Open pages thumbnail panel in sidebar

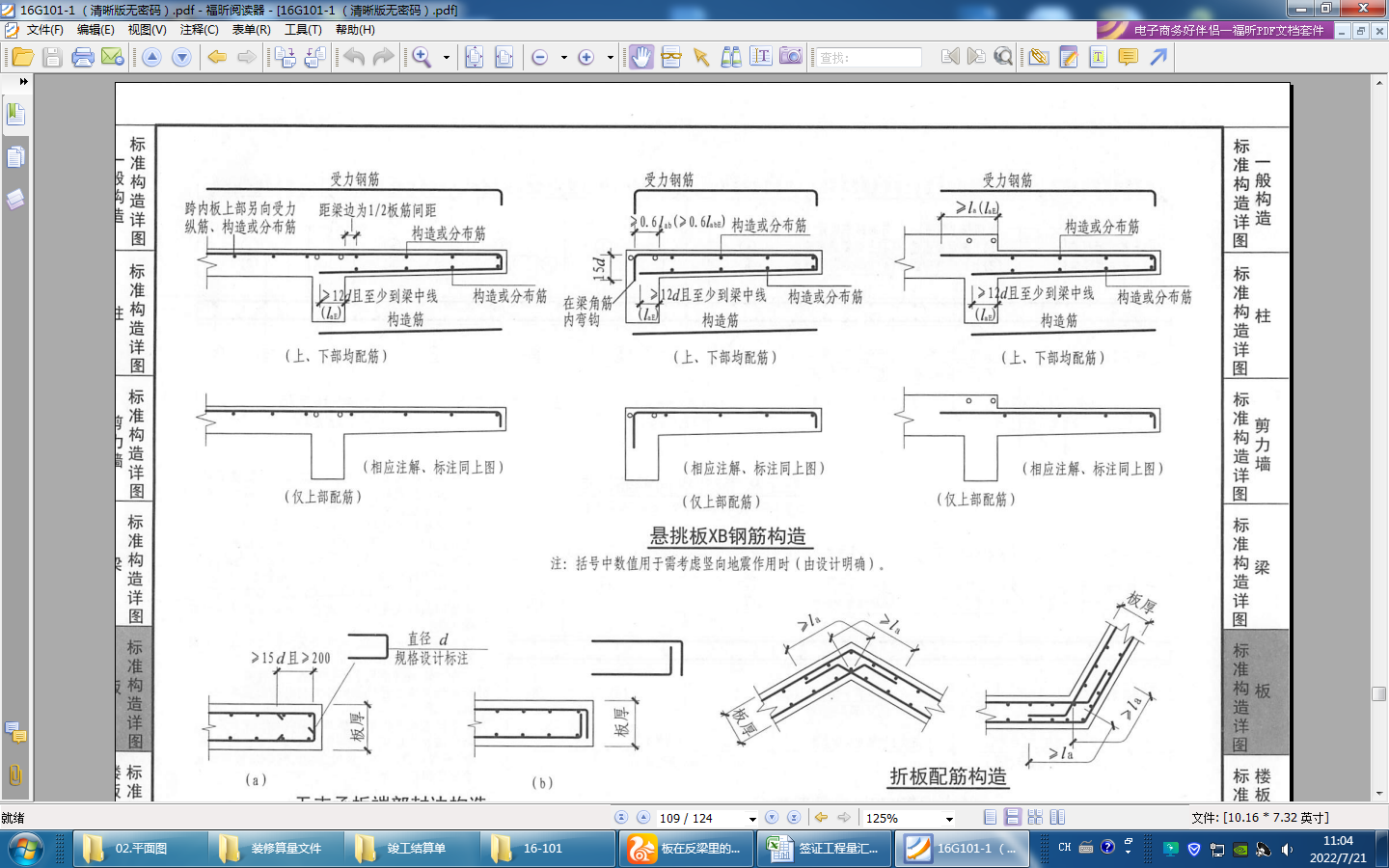click(x=15, y=156)
